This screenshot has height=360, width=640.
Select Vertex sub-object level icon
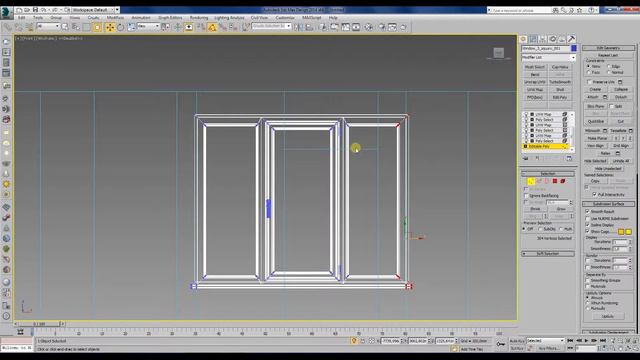click(x=530, y=181)
